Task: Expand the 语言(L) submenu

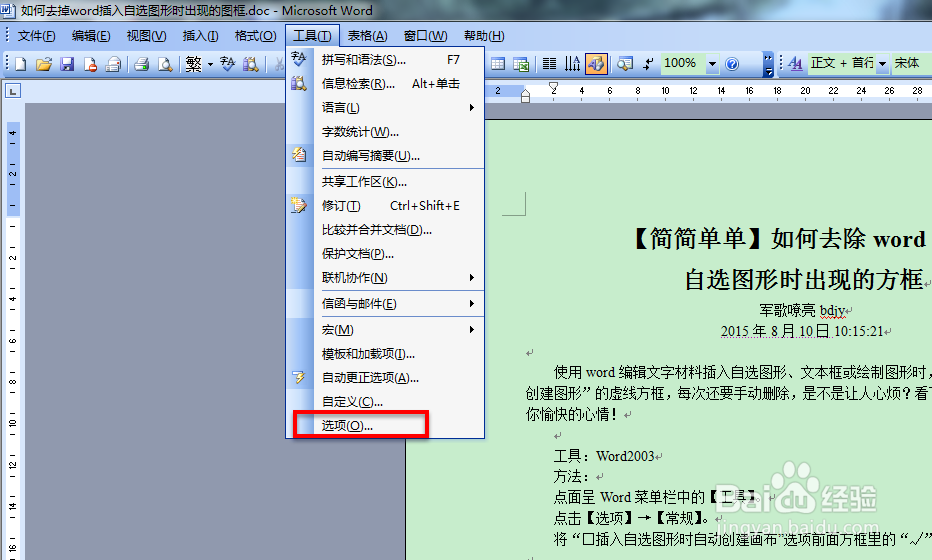Action: 385,108
